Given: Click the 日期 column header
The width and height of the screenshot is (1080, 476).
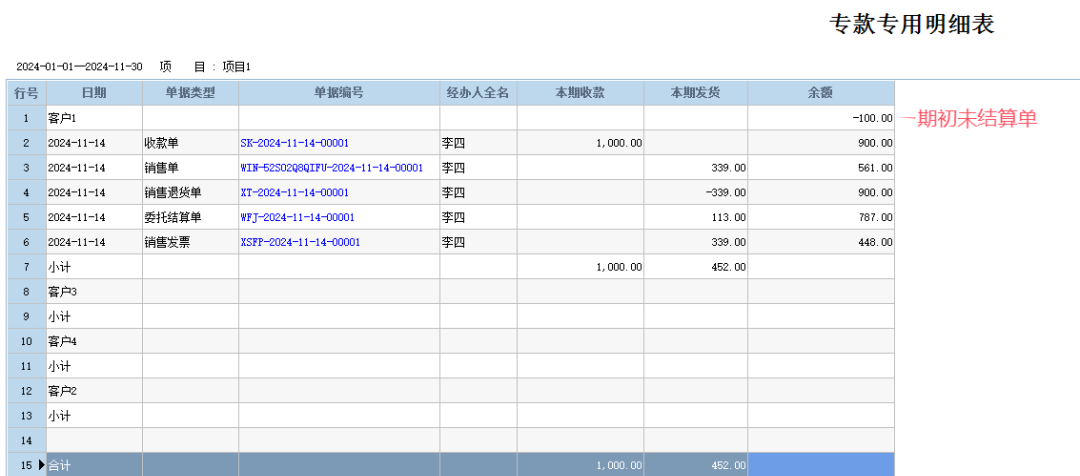Looking at the screenshot, I should point(94,93).
